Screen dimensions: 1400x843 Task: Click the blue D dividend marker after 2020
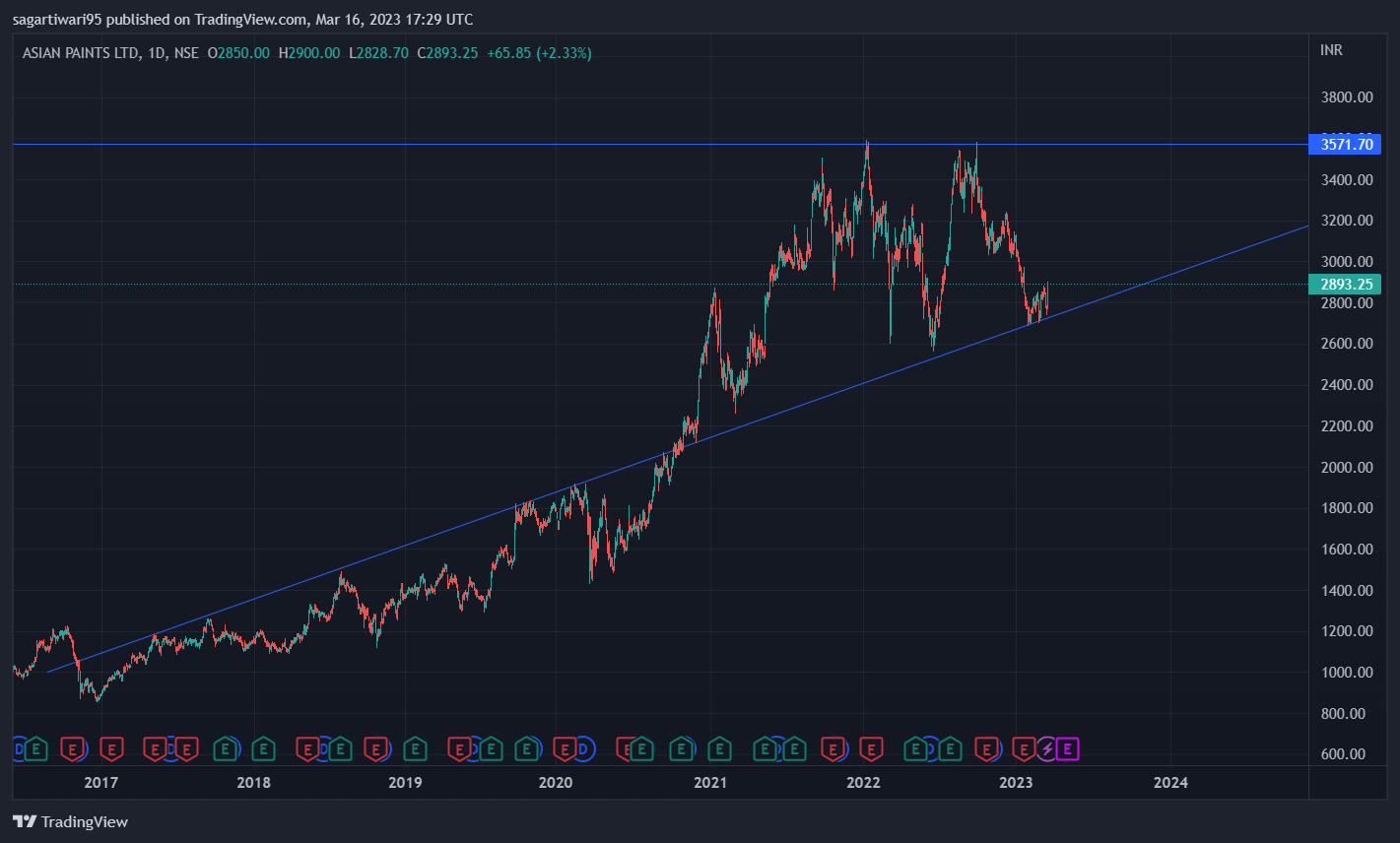click(x=583, y=749)
